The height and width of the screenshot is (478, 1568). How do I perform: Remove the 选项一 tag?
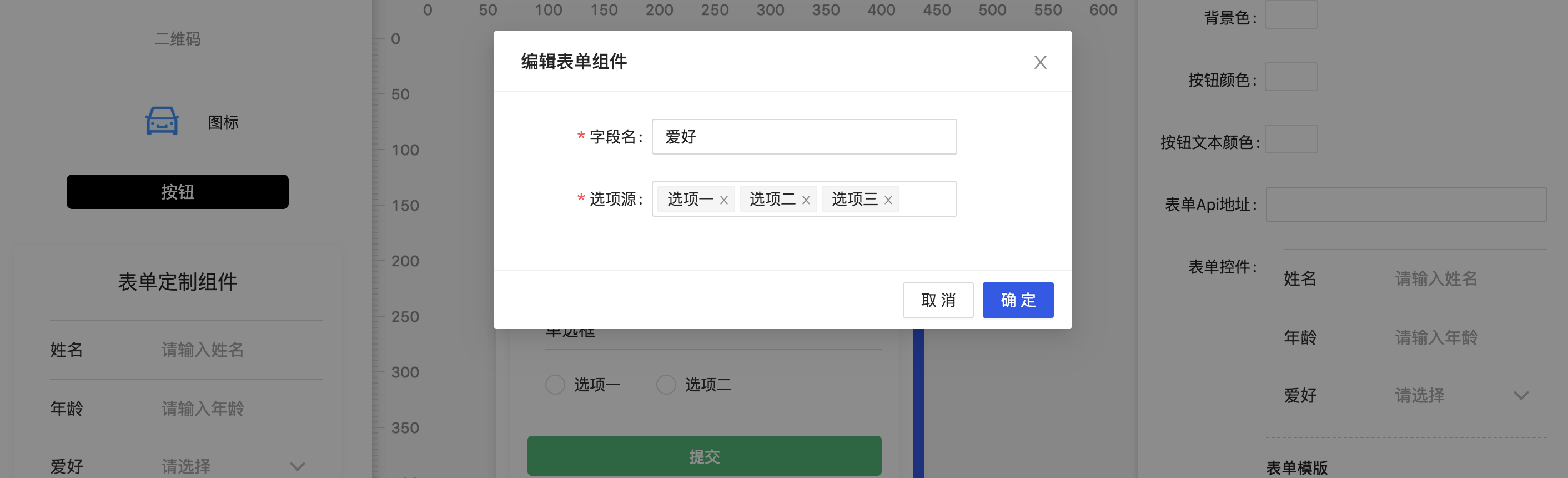[x=723, y=200]
